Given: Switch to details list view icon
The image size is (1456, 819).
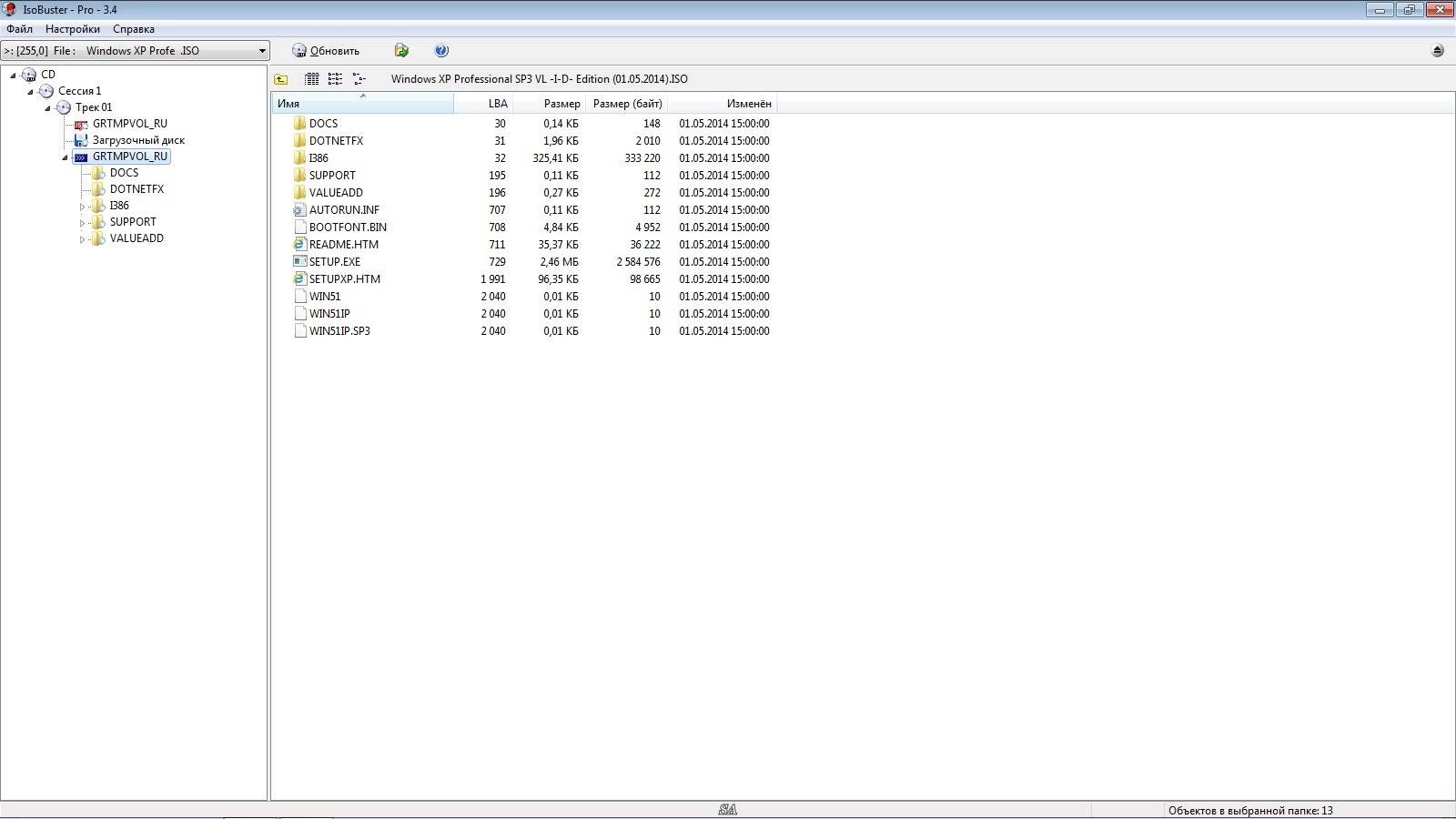Looking at the screenshot, I should 312,79.
